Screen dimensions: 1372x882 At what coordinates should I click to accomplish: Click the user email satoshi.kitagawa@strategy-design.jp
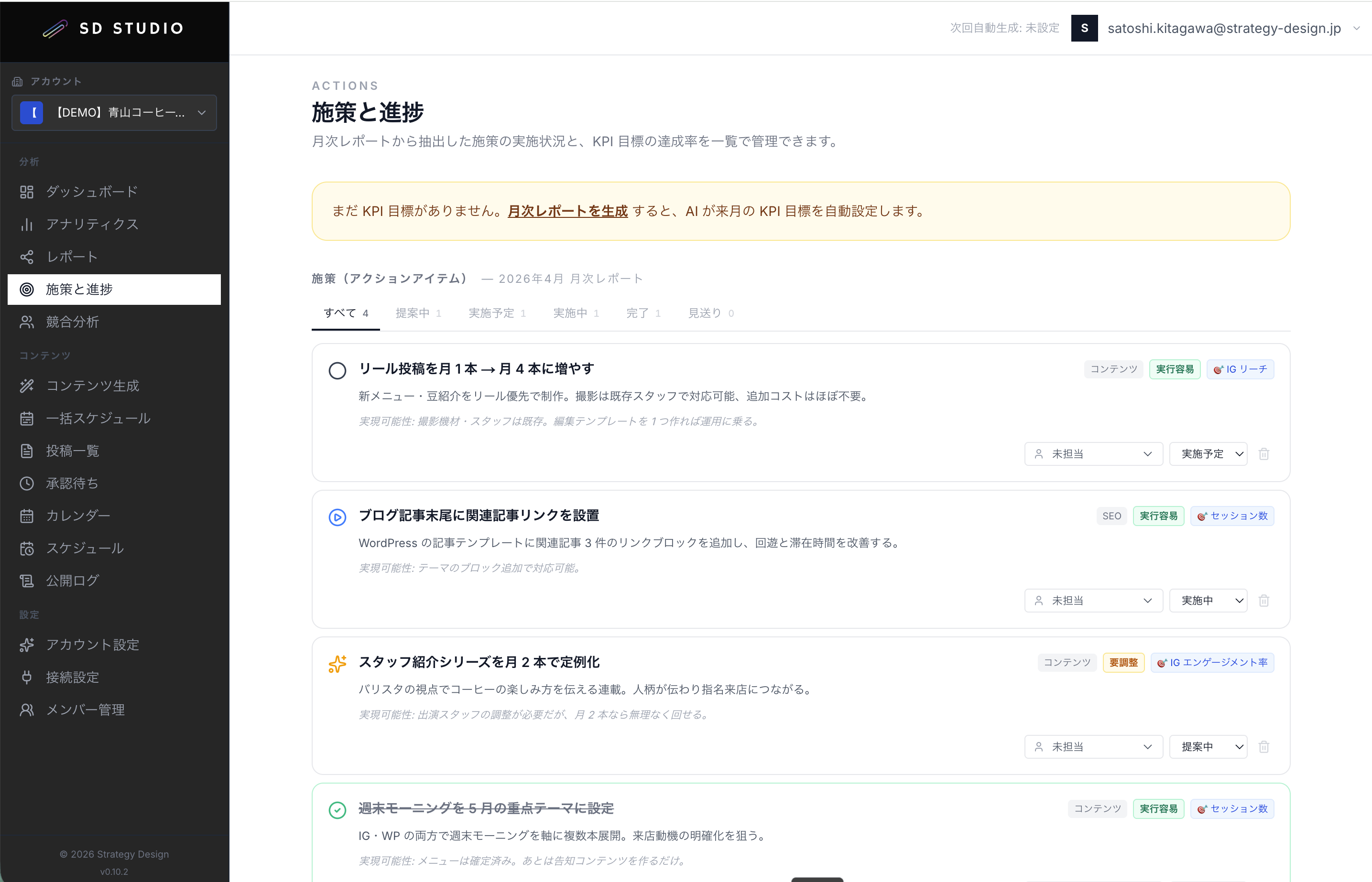1224,28
